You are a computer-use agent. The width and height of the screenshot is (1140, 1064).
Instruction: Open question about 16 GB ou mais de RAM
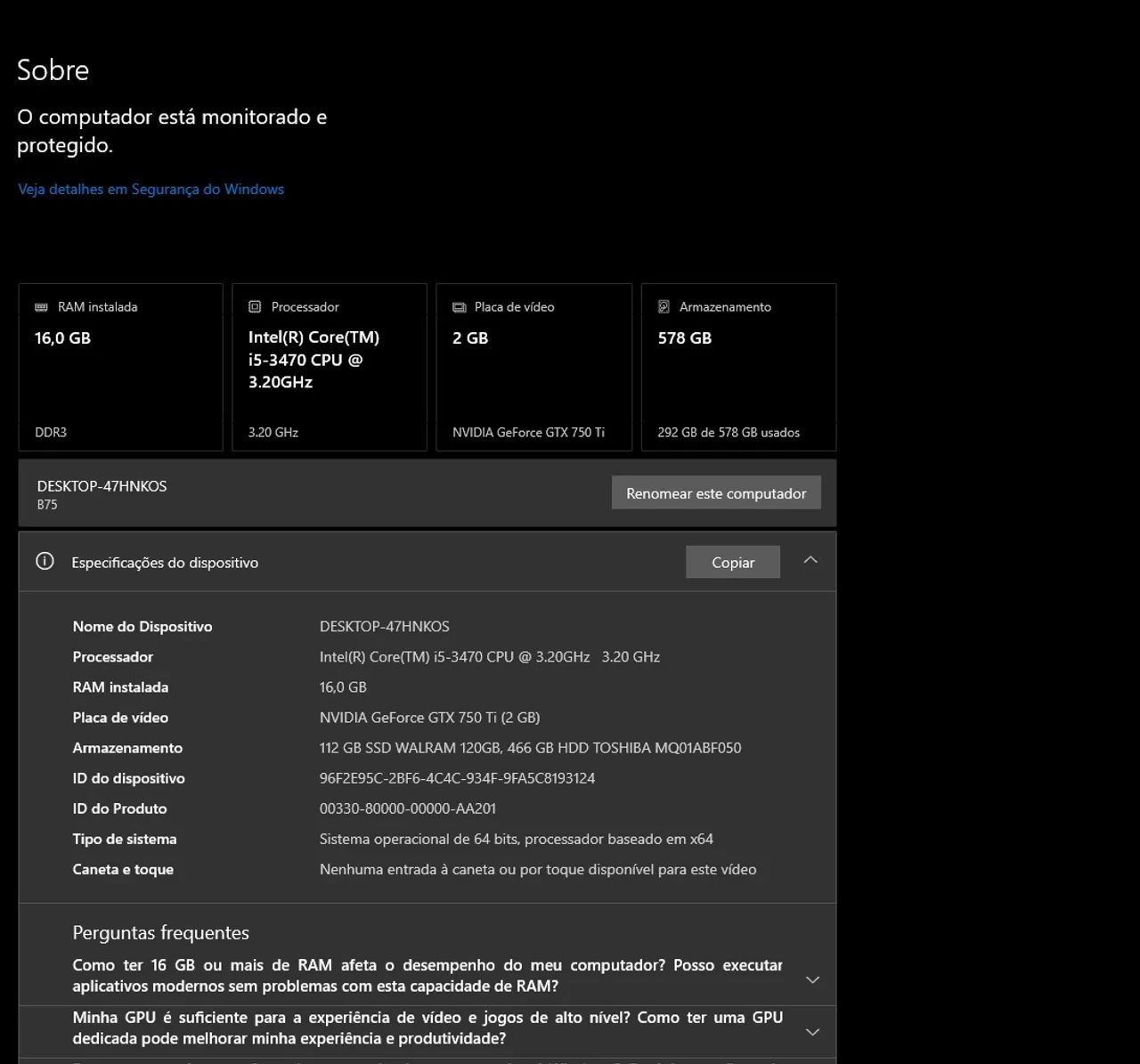[427, 976]
